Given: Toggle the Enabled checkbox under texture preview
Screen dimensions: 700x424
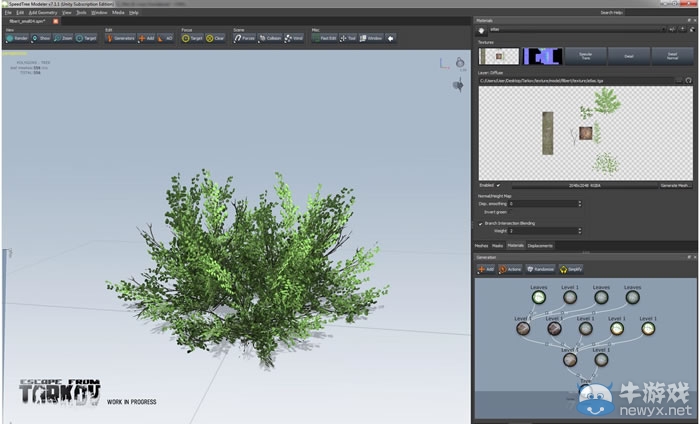Looking at the screenshot, I should pyautogui.click(x=498, y=185).
